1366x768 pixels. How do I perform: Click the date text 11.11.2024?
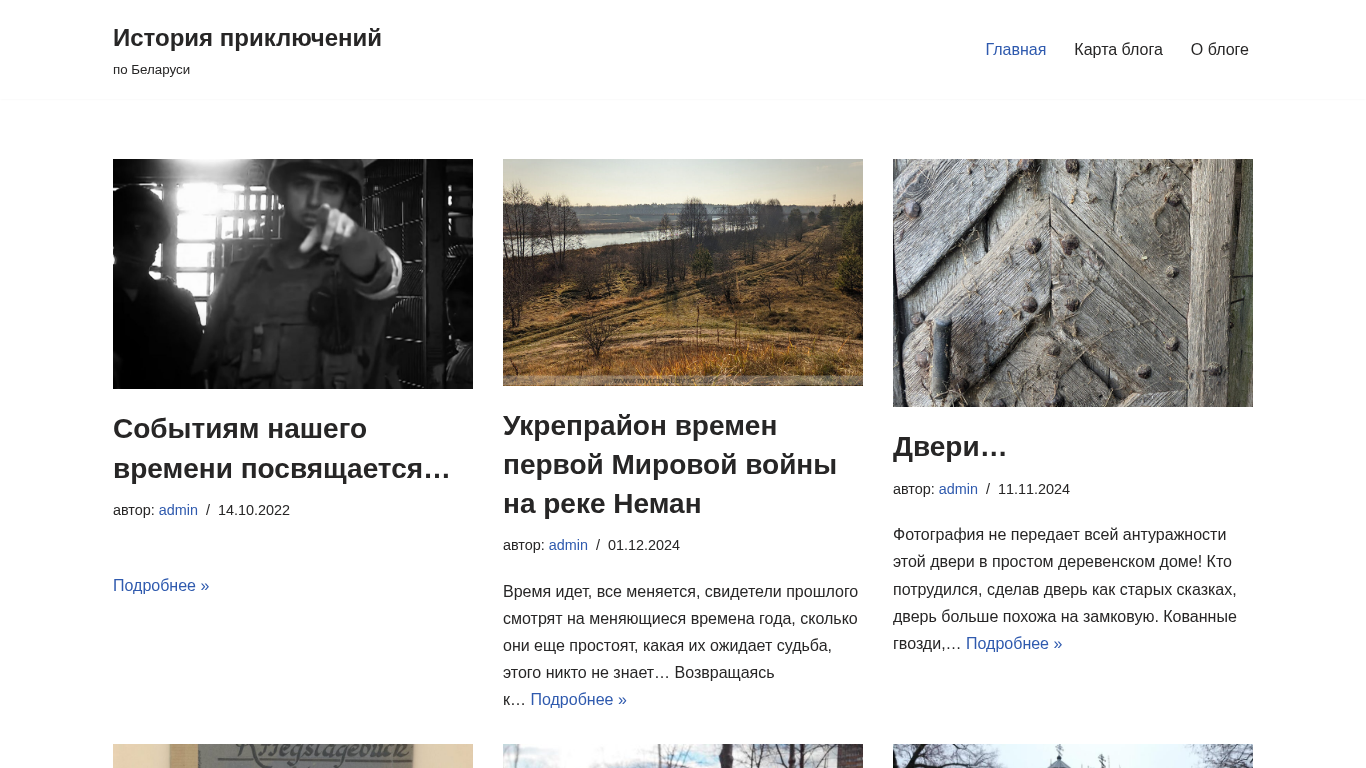pos(1034,489)
